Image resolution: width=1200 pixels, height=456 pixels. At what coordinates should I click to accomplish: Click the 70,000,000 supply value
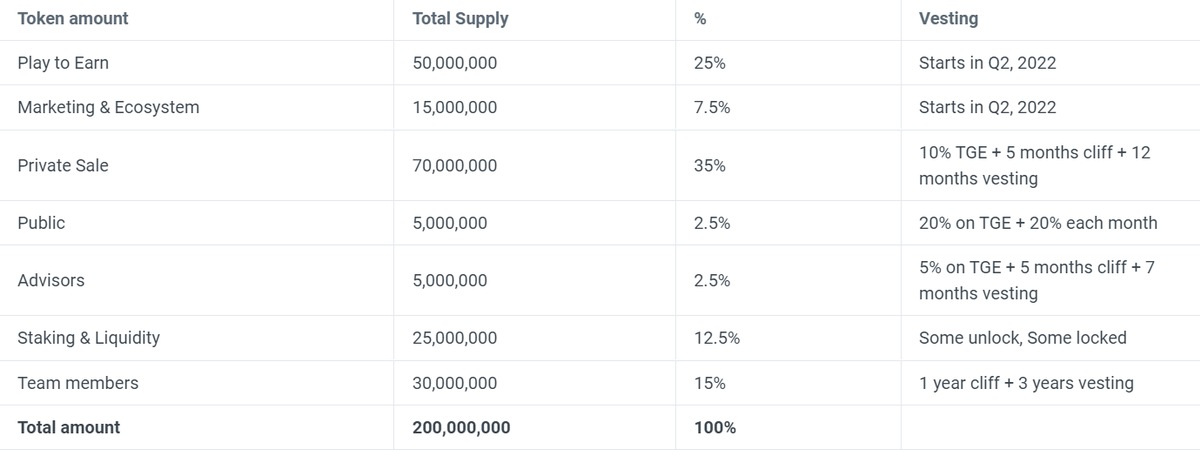point(454,166)
